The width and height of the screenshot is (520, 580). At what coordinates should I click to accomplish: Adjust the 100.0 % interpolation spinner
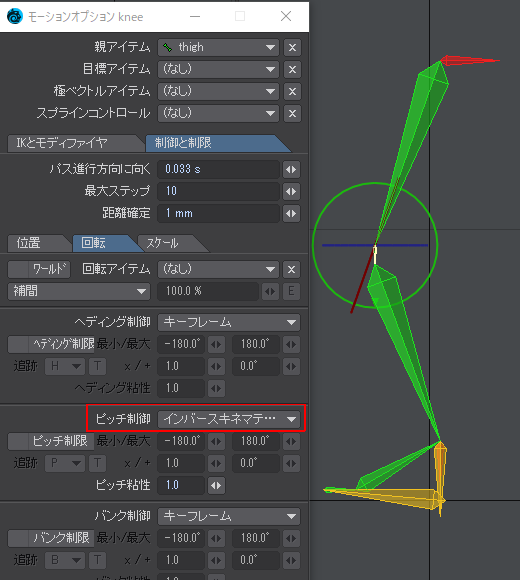pyautogui.click(x=270, y=291)
